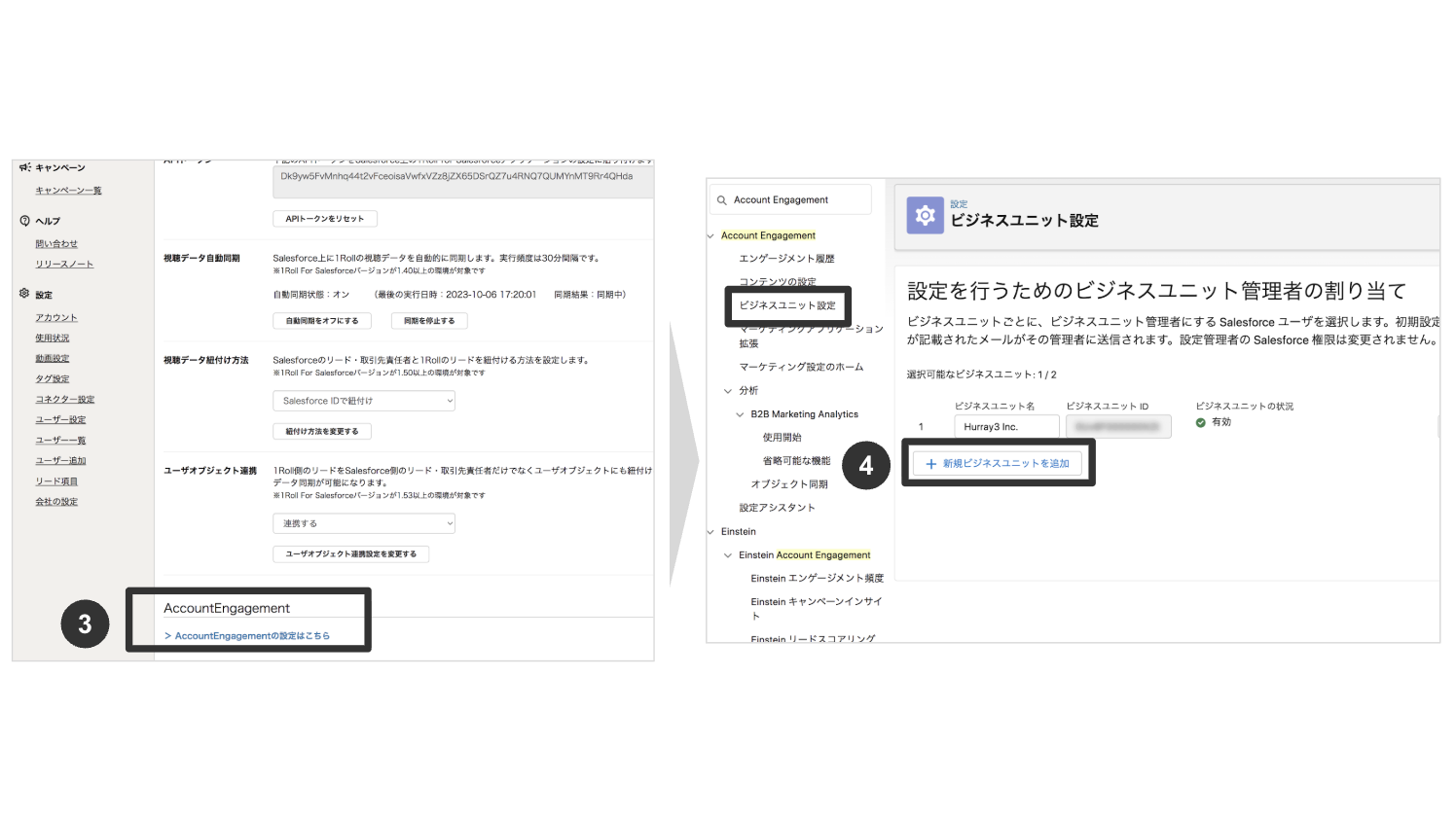This screenshot has width=1456, height=819.
Task: Click the ヘルプ question mark icon
Action: click(x=22, y=220)
